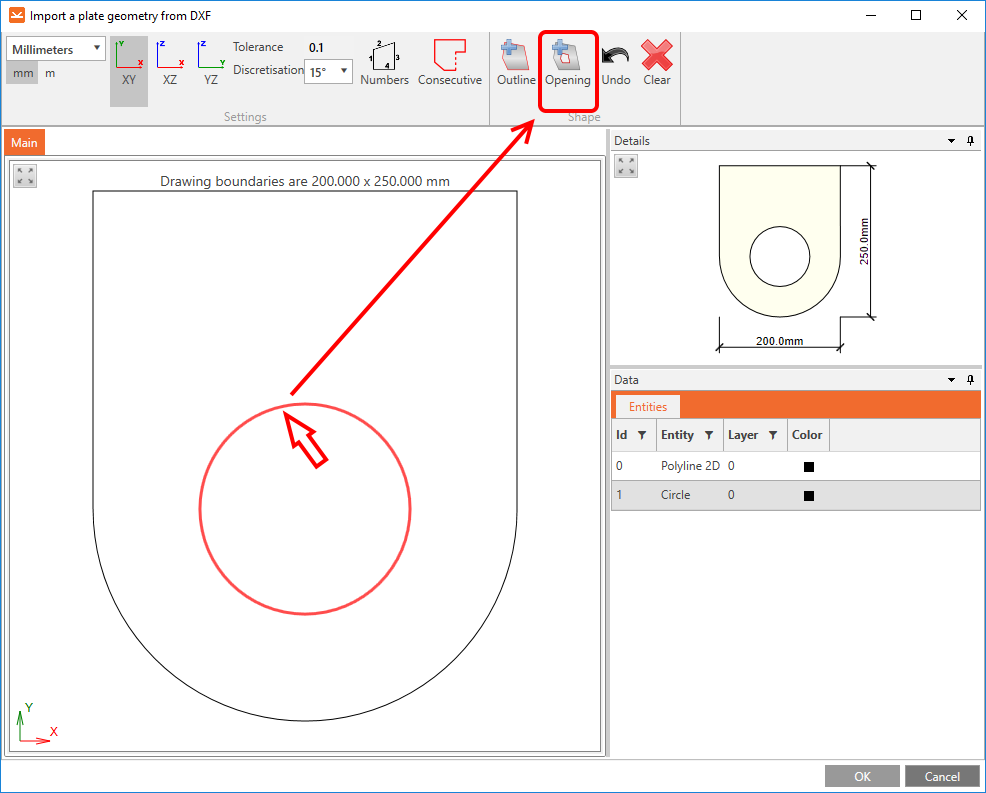986x793 pixels.
Task: Click the Circle entity color swatch
Action: (808, 494)
